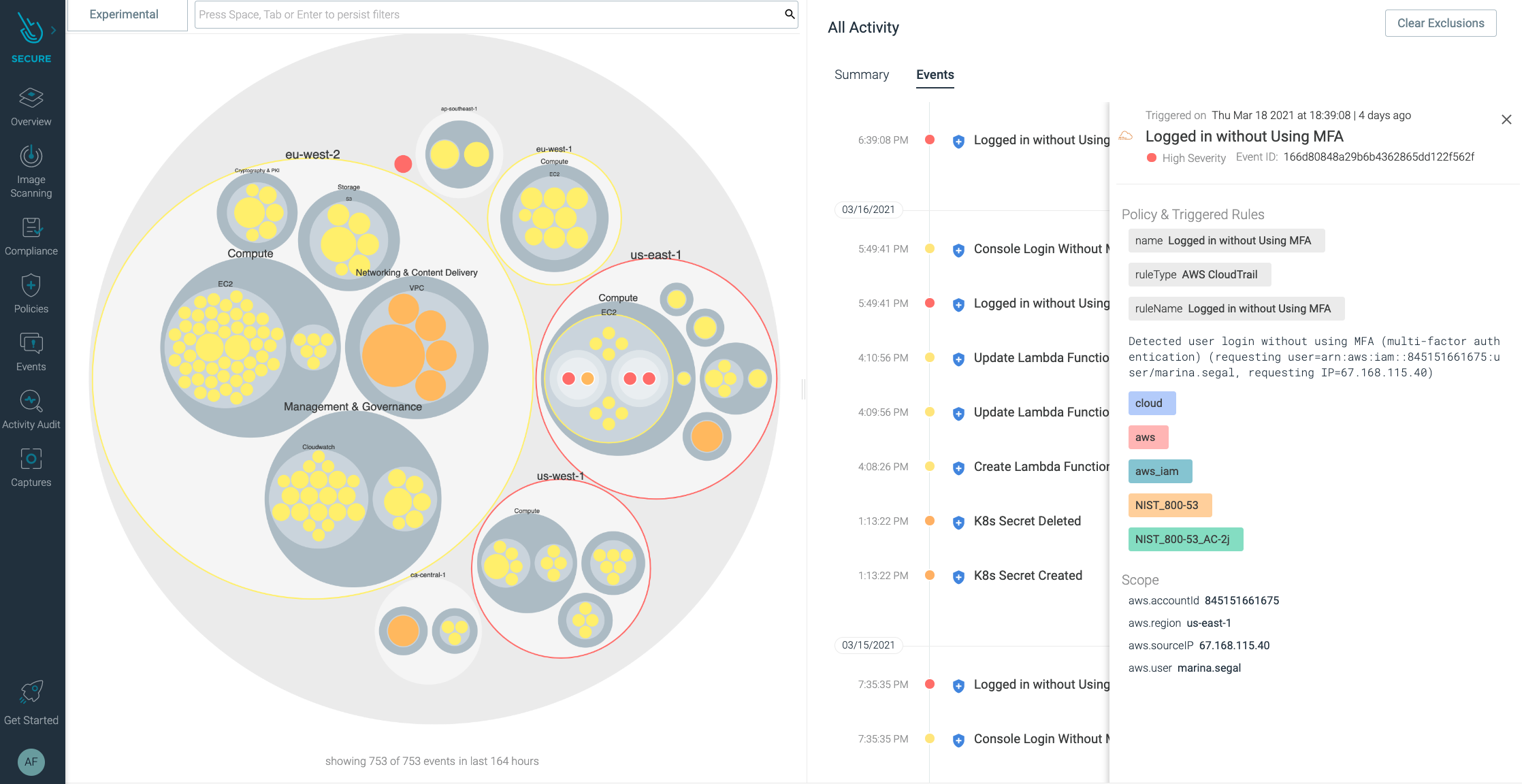Click the aws_iam tag
1524x784 pixels.
point(1159,471)
